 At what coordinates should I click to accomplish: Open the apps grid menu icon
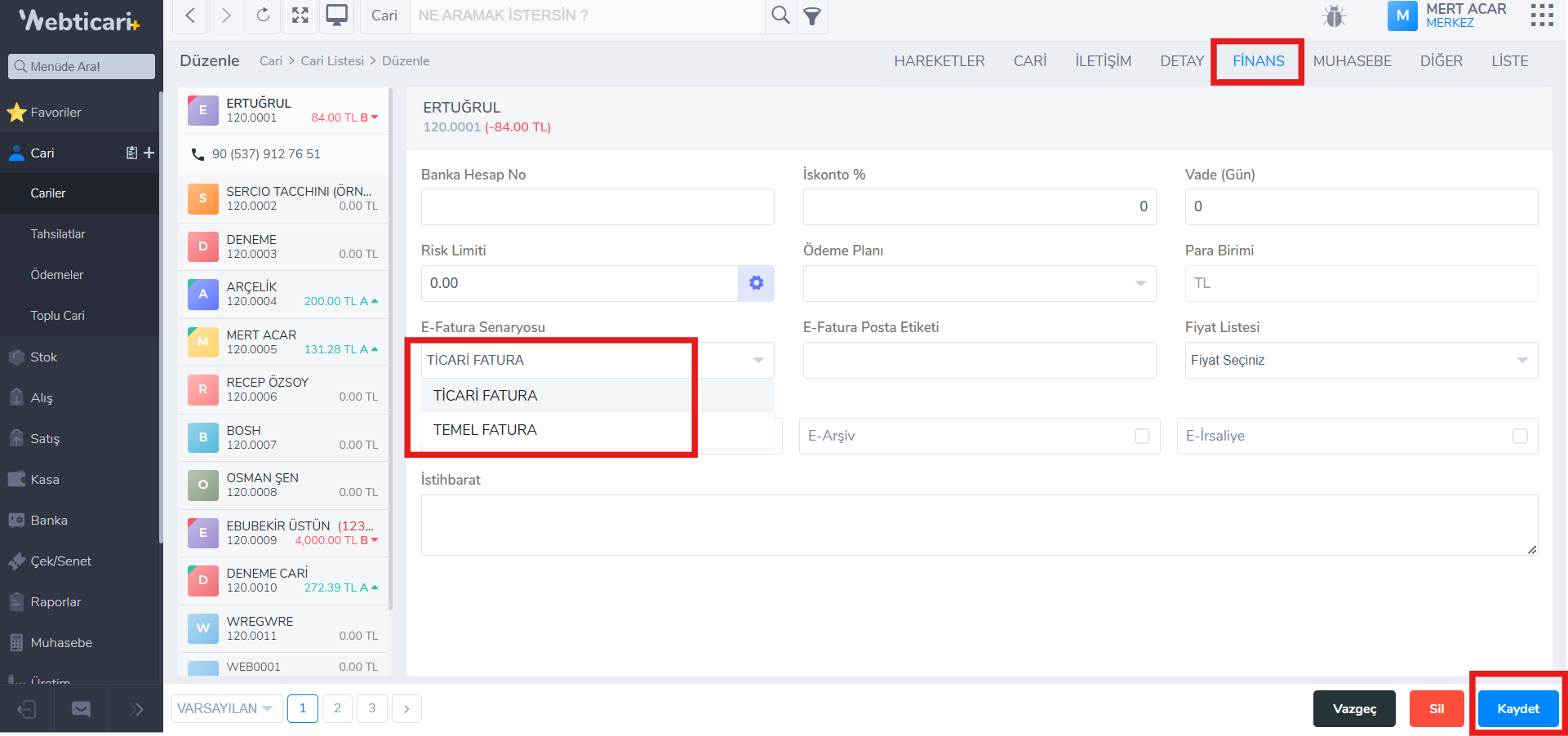(x=1541, y=16)
